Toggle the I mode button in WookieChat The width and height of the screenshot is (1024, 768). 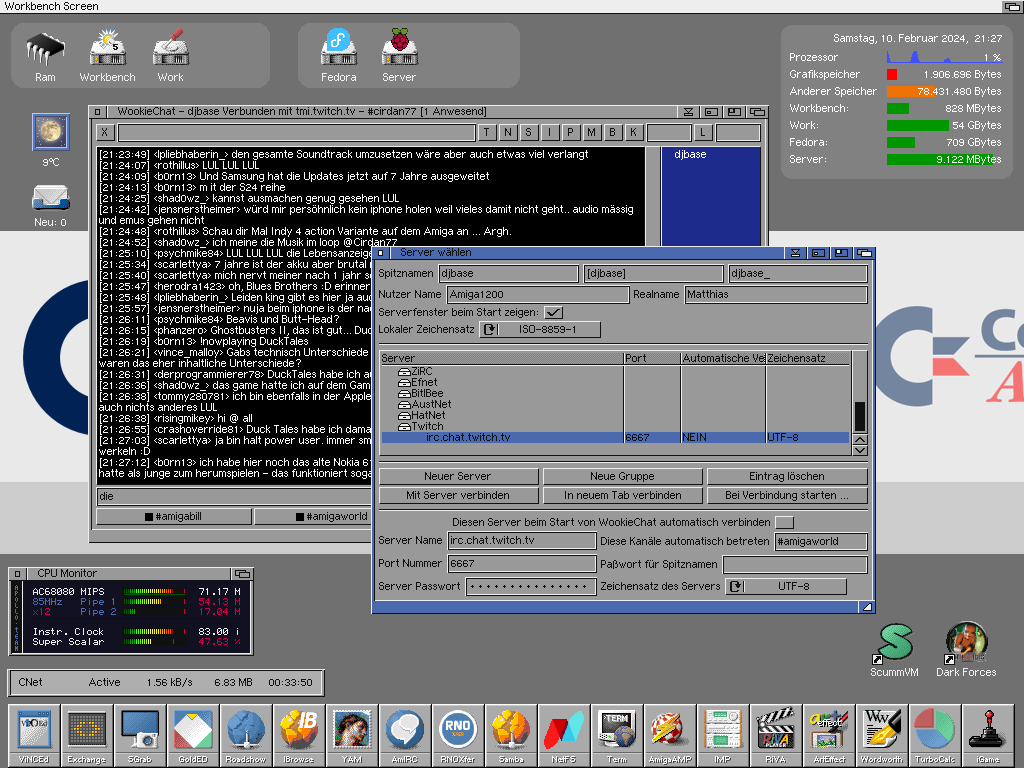(549, 133)
